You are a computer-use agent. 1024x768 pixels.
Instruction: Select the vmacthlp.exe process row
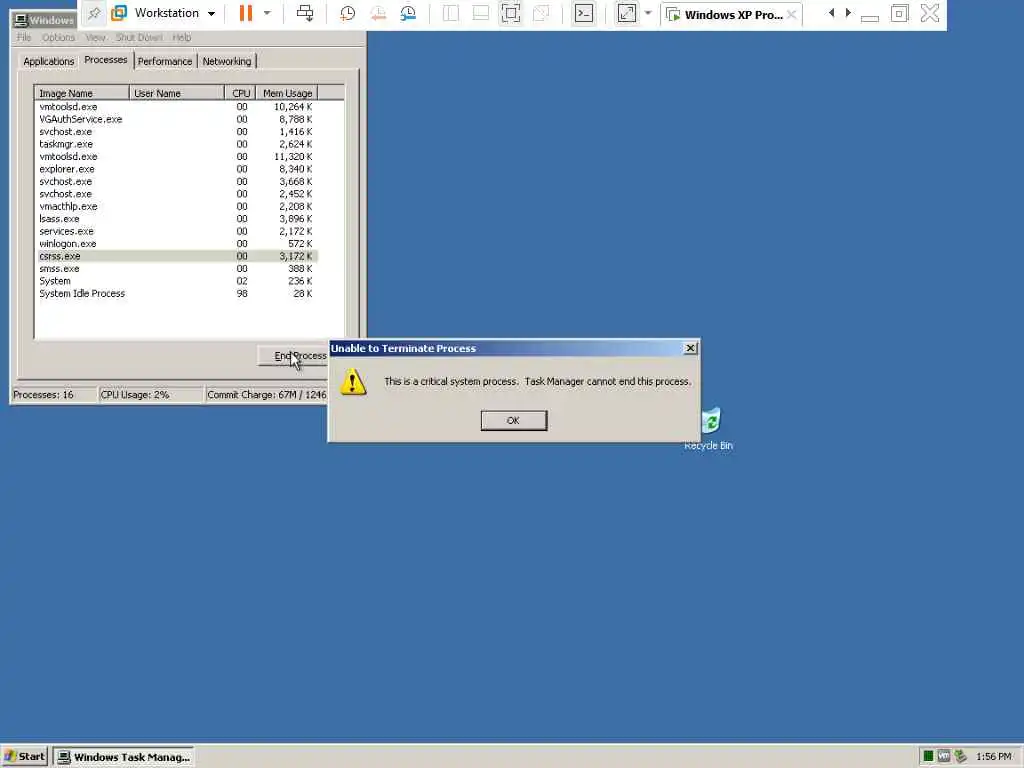pyautogui.click(x=176, y=206)
